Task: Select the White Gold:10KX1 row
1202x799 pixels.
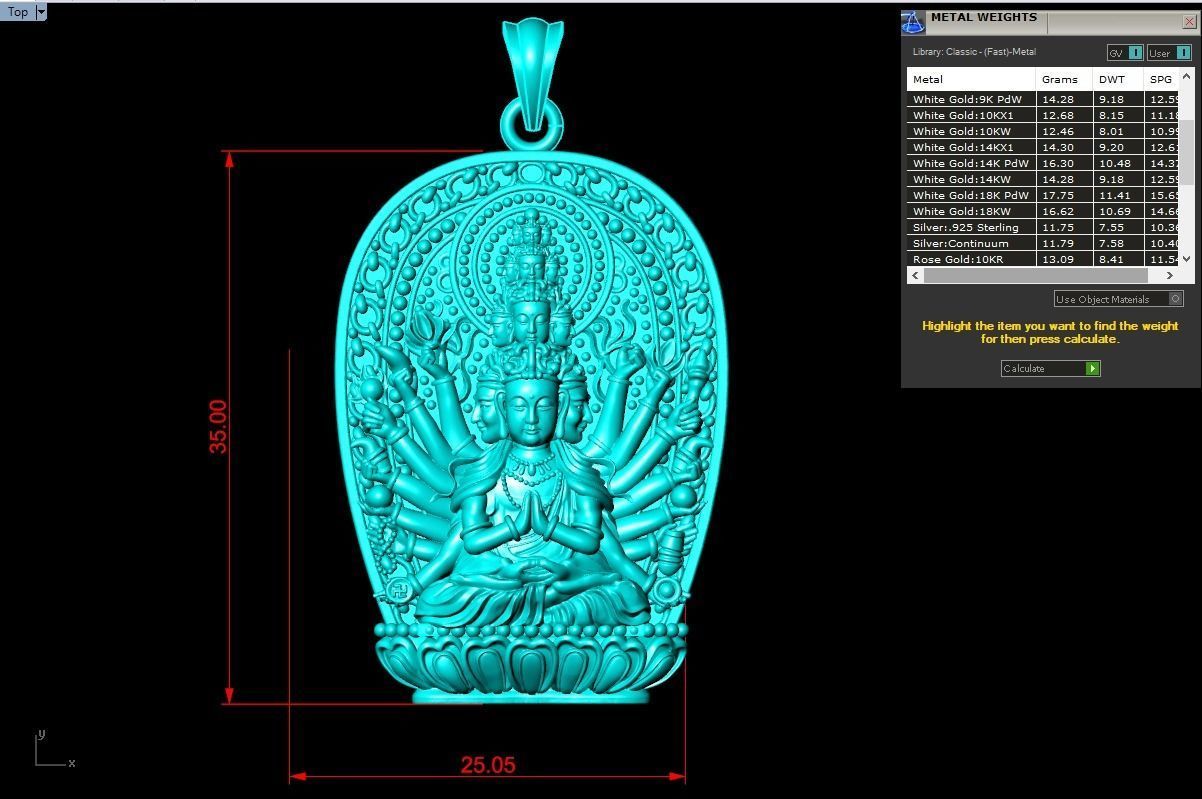Action: (x=1044, y=115)
